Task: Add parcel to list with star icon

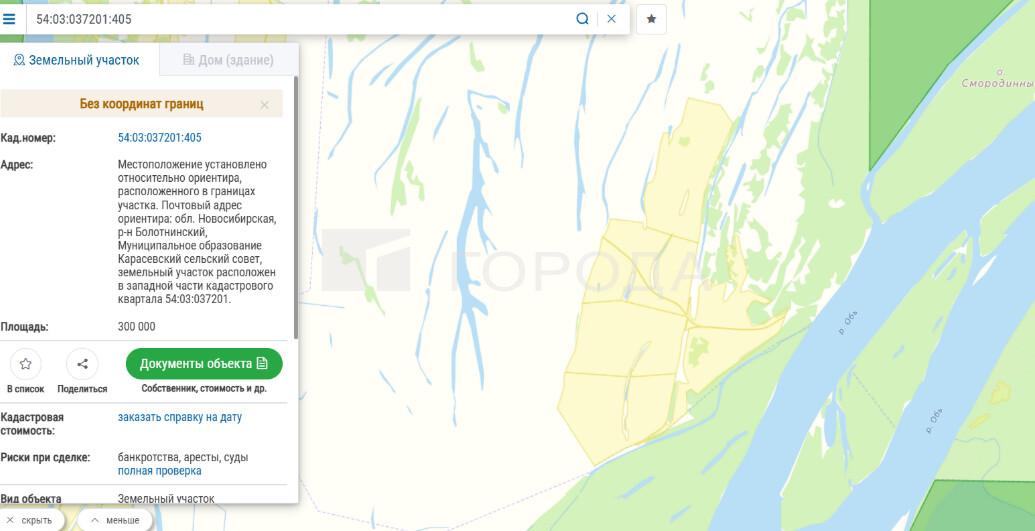Action: click(x=26, y=364)
